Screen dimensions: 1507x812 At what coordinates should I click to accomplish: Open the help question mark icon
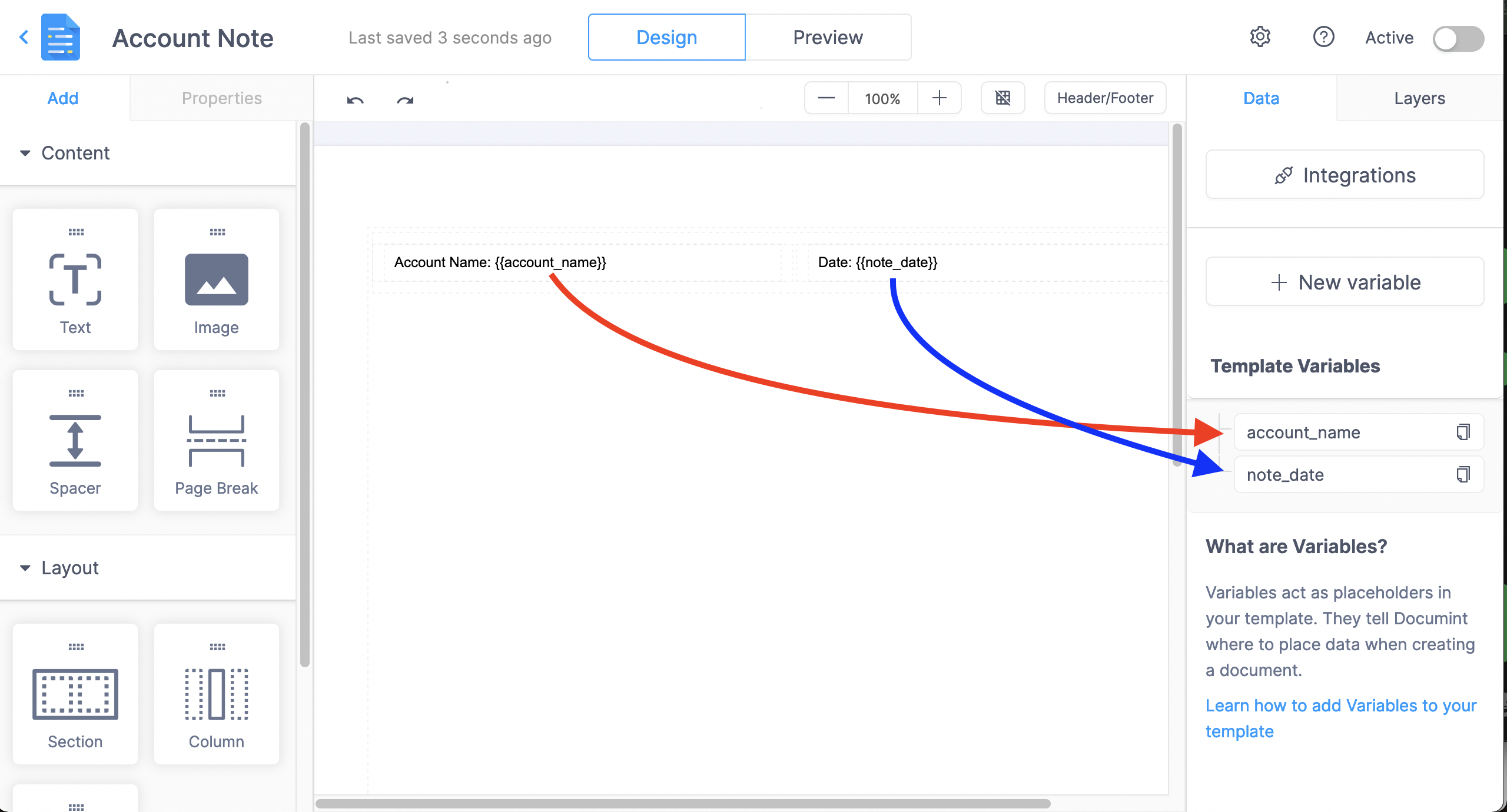click(x=1323, y=37)
